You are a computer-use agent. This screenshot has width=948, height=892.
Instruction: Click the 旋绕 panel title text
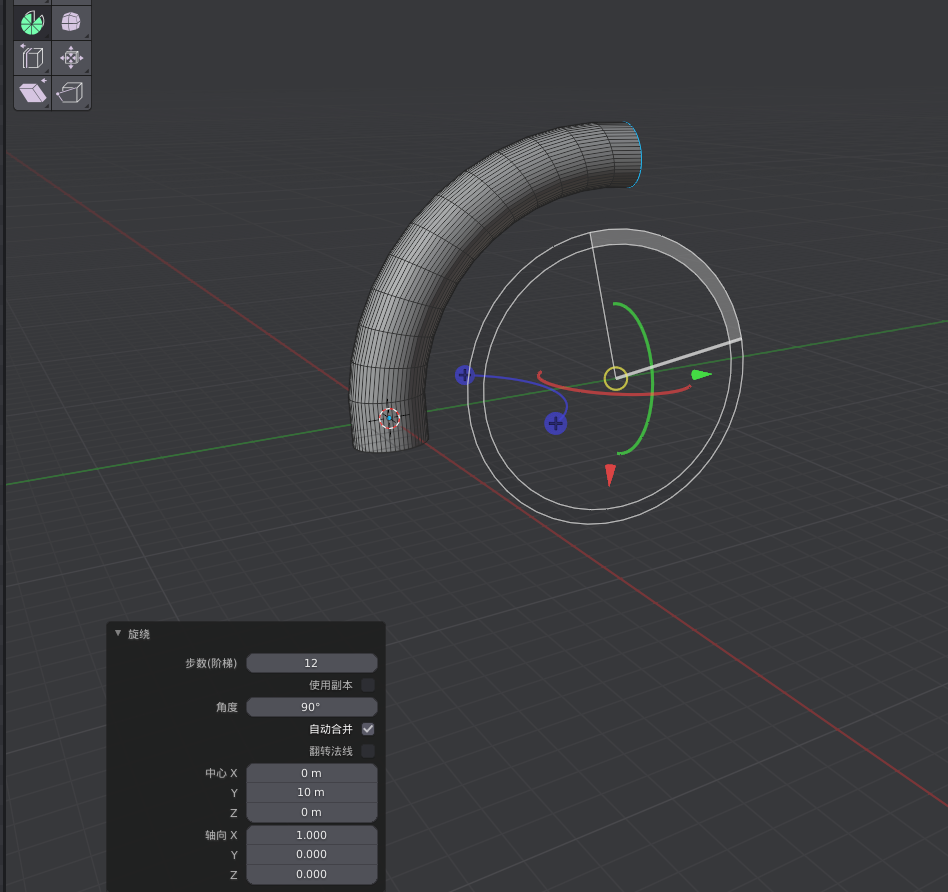coord(139,634)
